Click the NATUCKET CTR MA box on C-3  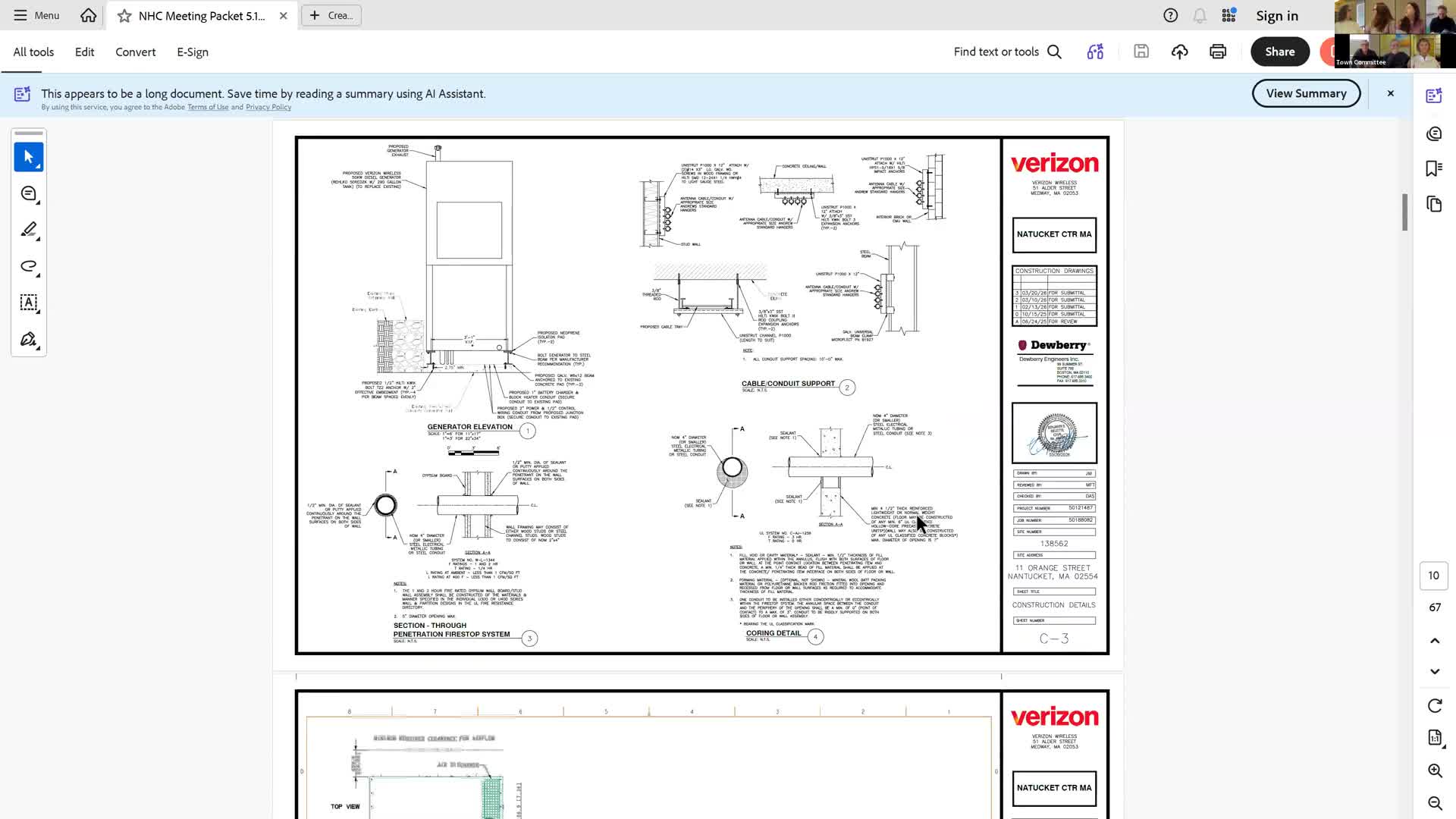pos(1054,234)
